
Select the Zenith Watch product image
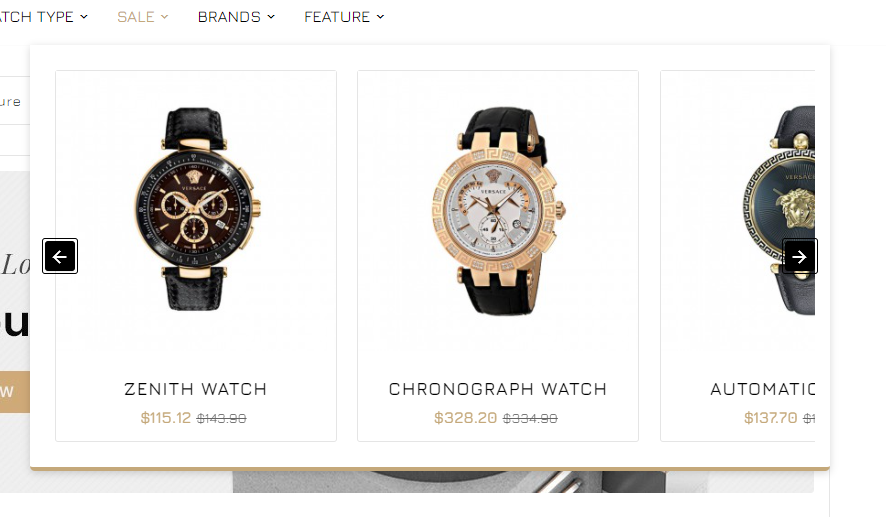click(x=196, y=209)
